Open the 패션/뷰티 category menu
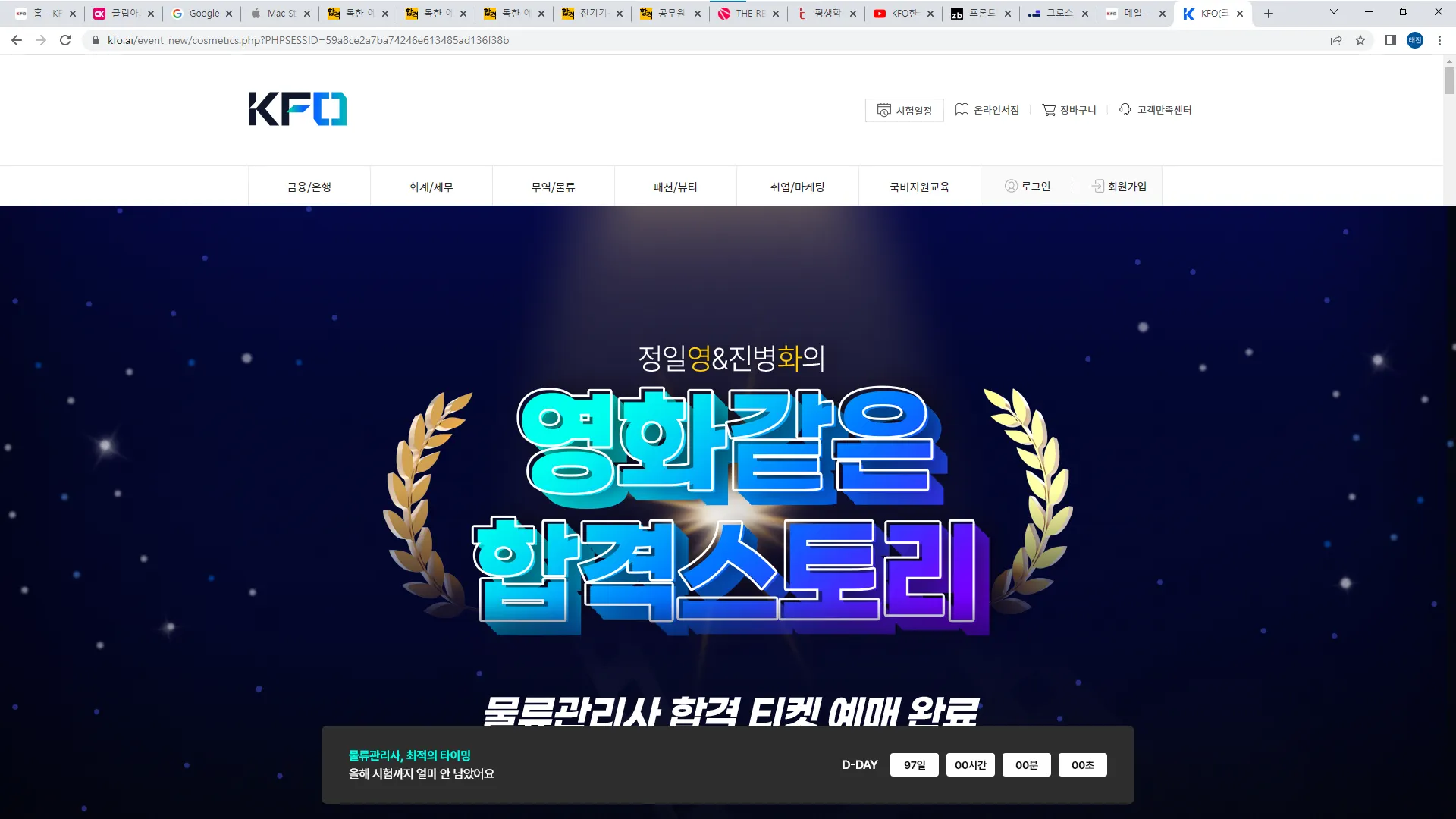 click(x=676, y=187)
